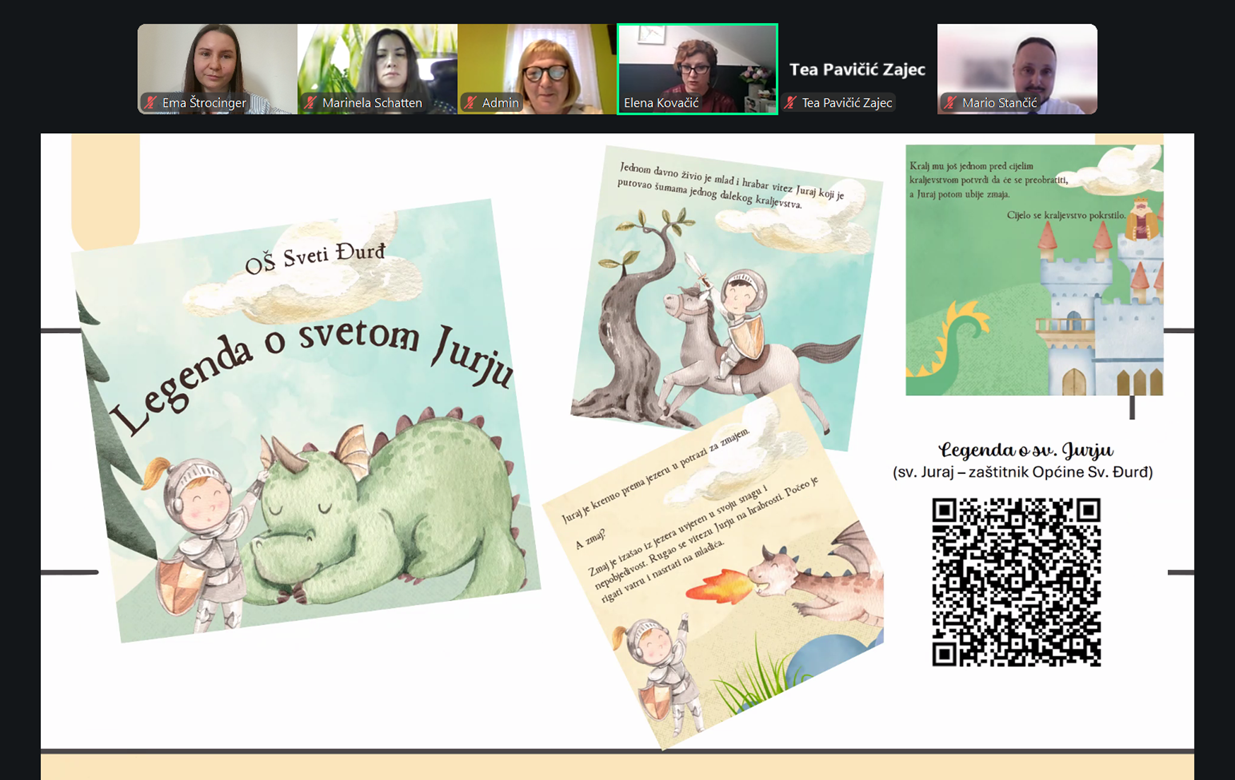The width and height of the screenshot is (1235, 780).
Task: Click the muted mic icon beside Admin
Action: click(x=471, y=103)
